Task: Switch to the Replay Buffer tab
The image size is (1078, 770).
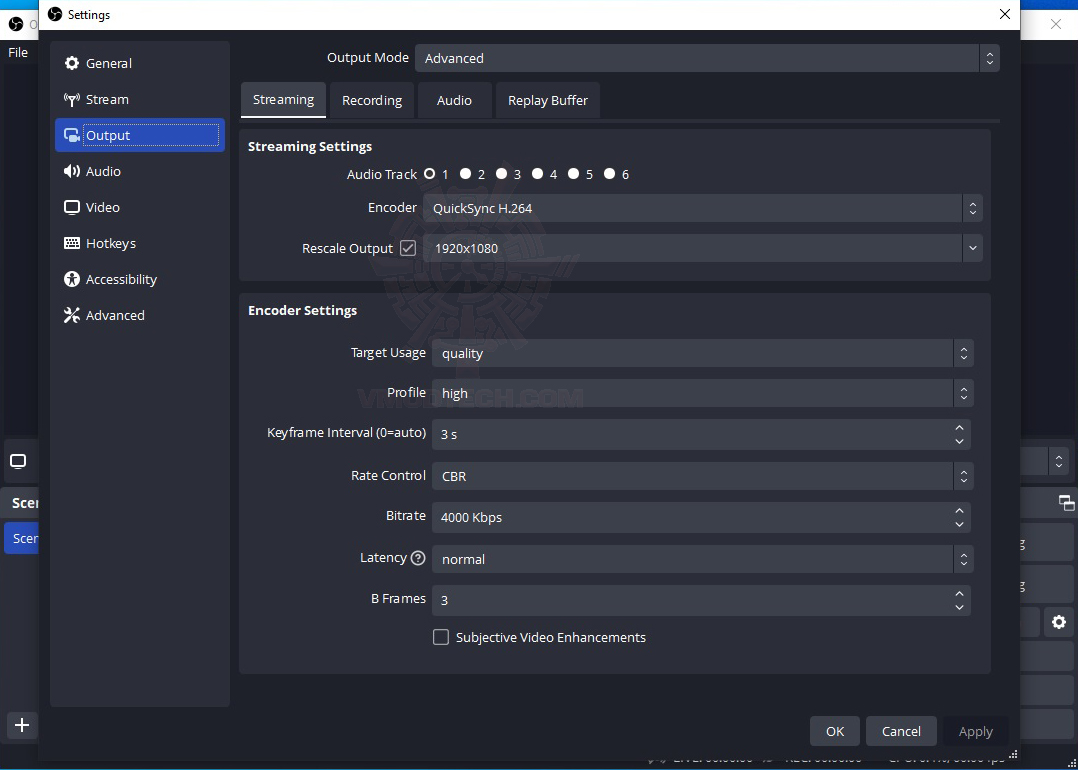Action: point(548,100)
